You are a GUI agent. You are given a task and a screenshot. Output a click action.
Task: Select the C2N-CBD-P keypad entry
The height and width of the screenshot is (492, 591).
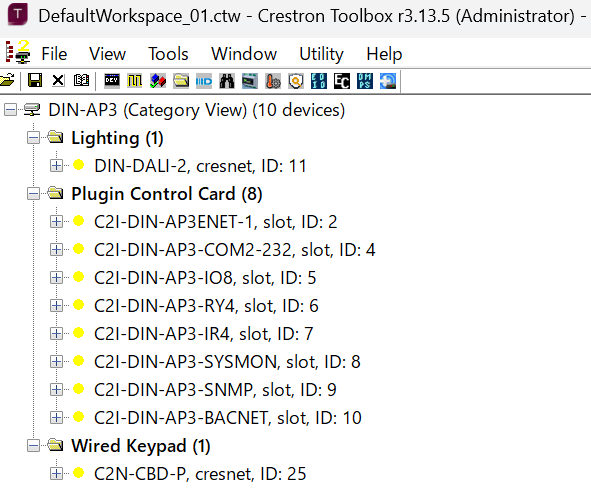click(x=200, y=474)
